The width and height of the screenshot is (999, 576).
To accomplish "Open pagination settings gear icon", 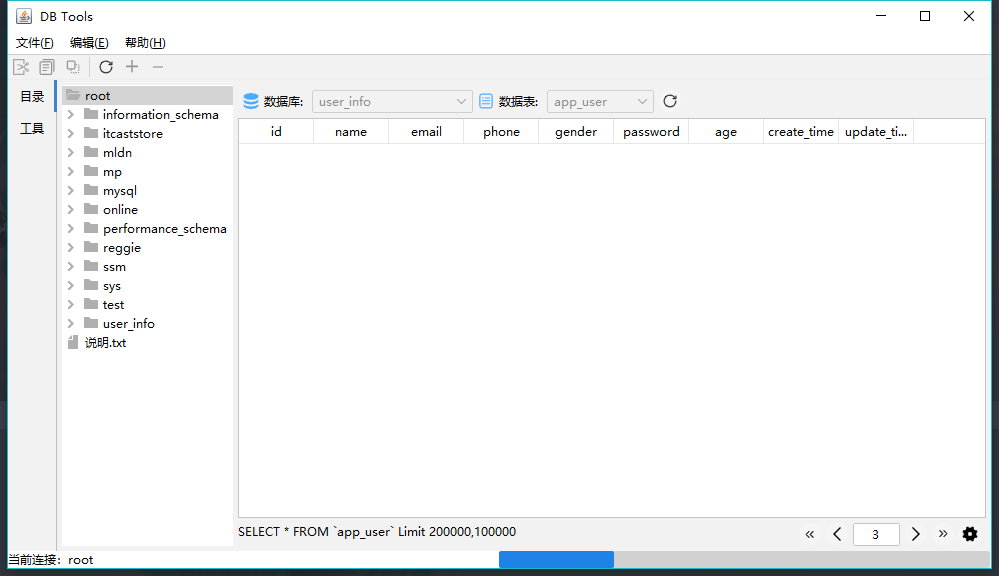I will [x=970, y=534].
